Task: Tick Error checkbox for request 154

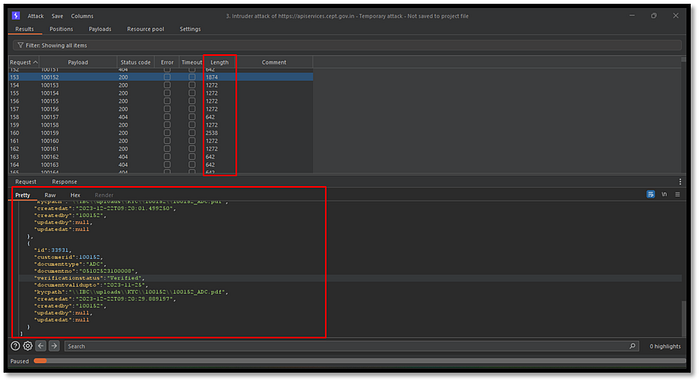Action: [x=167, y=85]
